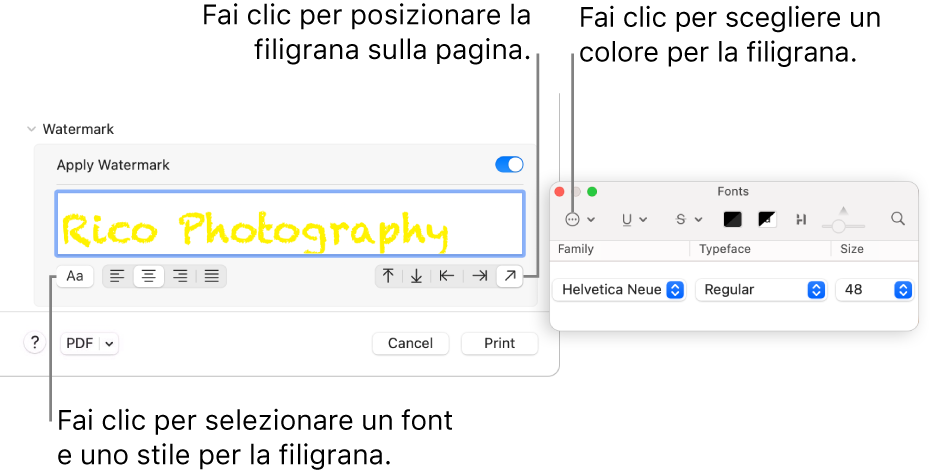Viewport: 931px width, 476px height.
Task: Open the underline options menu
Action: [634, 220]
